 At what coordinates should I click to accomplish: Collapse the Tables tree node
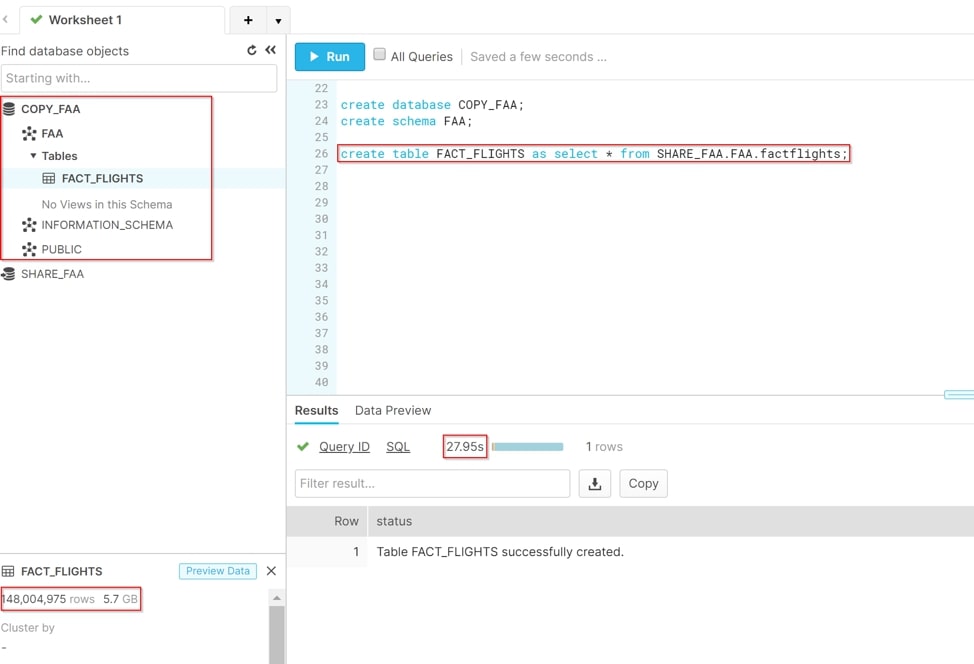34,156
